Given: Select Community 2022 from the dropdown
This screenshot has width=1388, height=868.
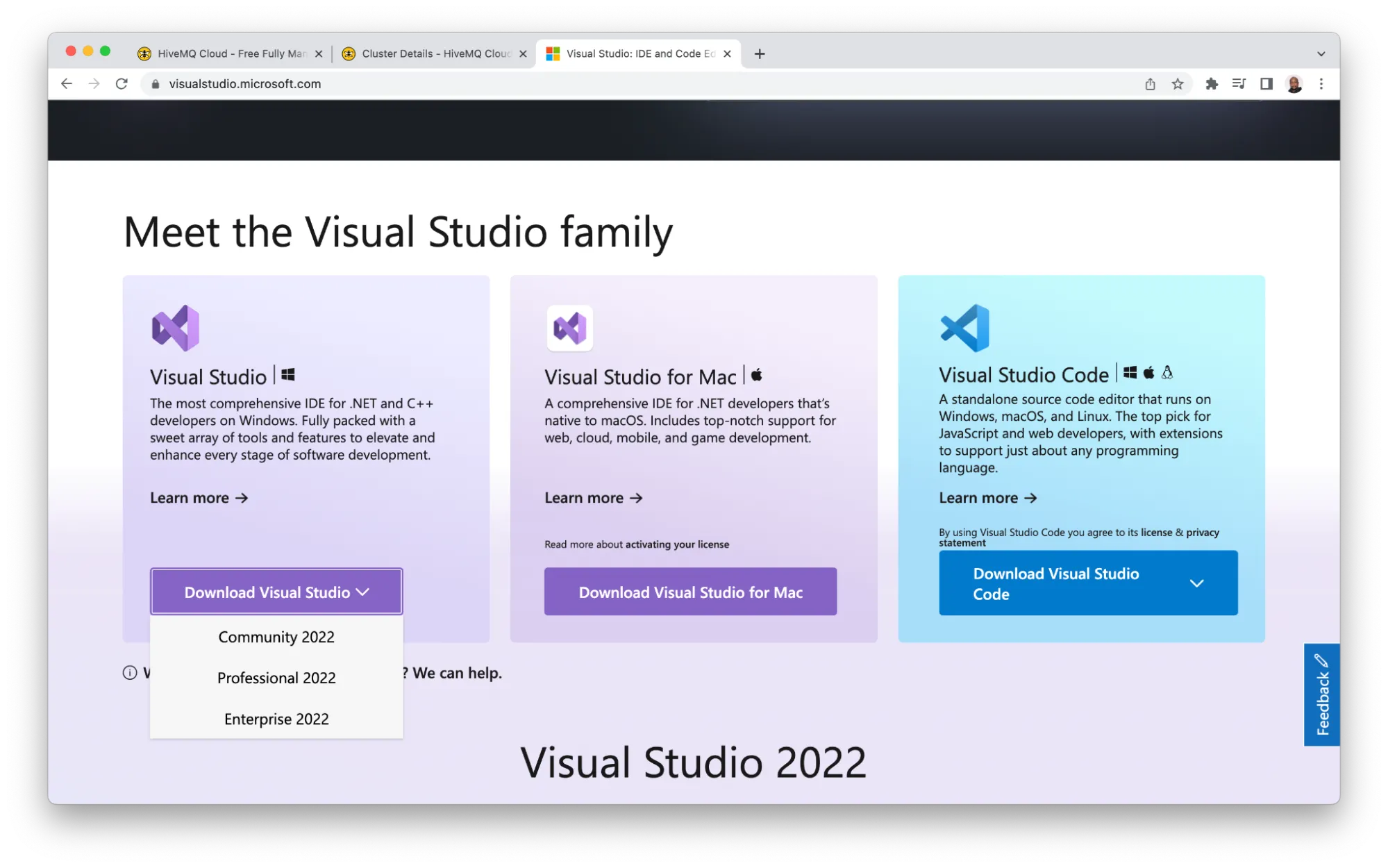Looking at the screenshot, I should pos(276,636).
